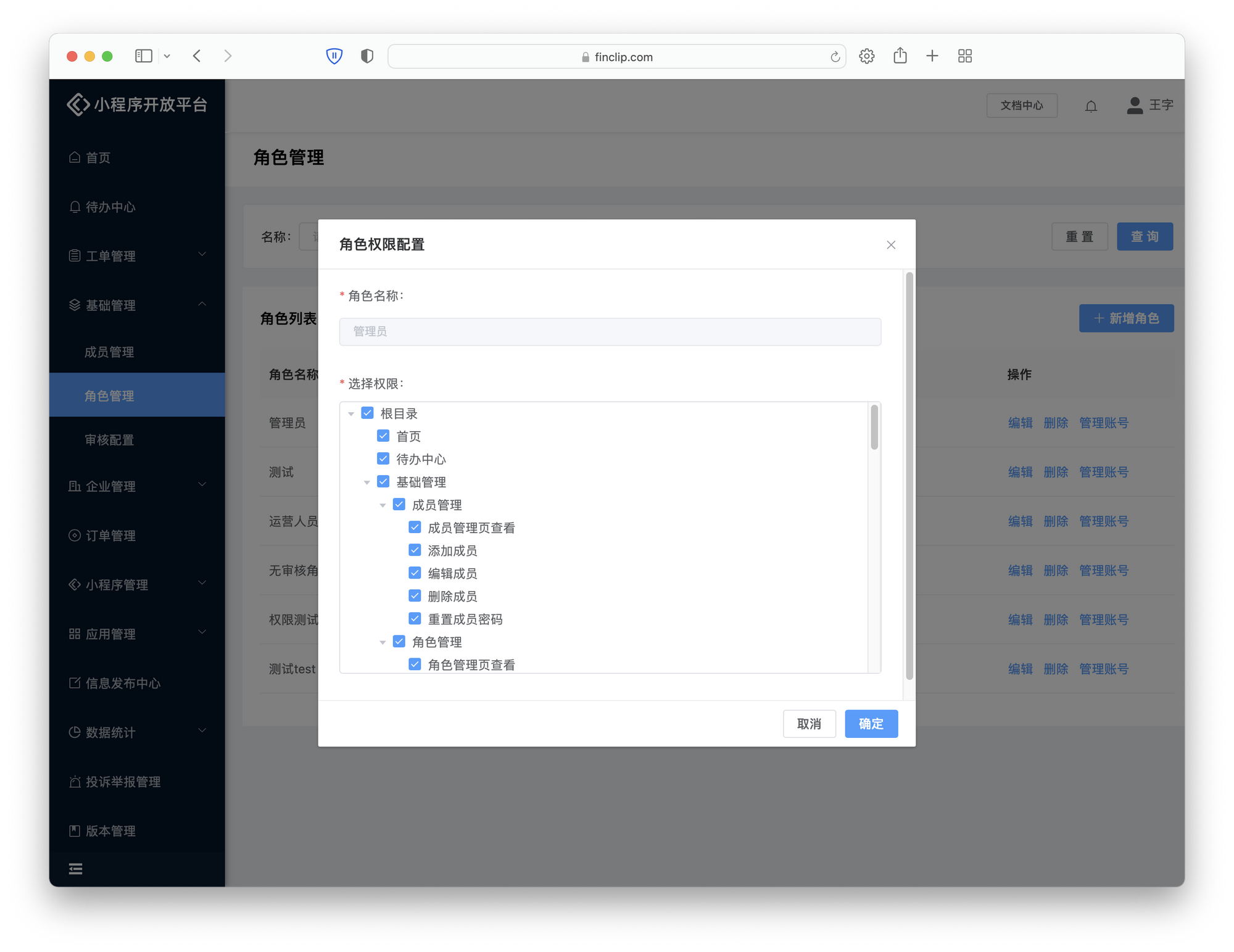This screenshot has width=1234, height=952.
Task: Click the 待办中心 bell icon in sidebar
Action: (75, 207)
